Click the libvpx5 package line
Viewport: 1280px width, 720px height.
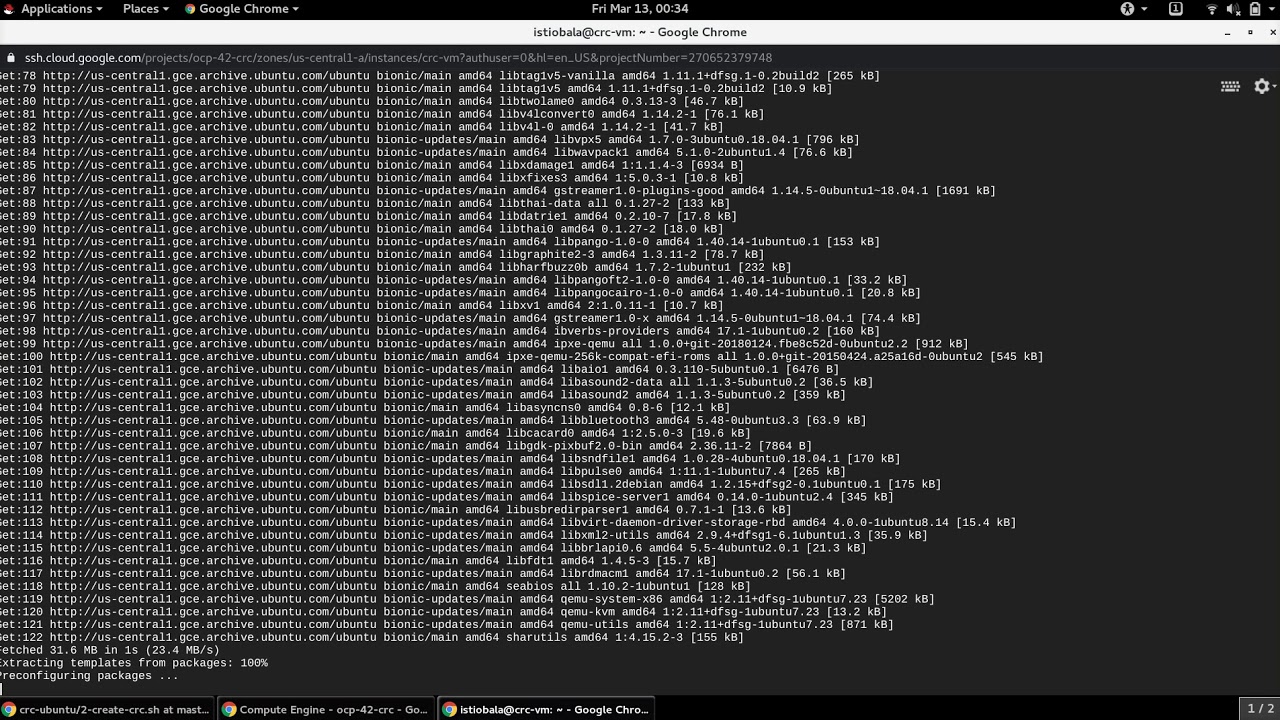(429, 140)
